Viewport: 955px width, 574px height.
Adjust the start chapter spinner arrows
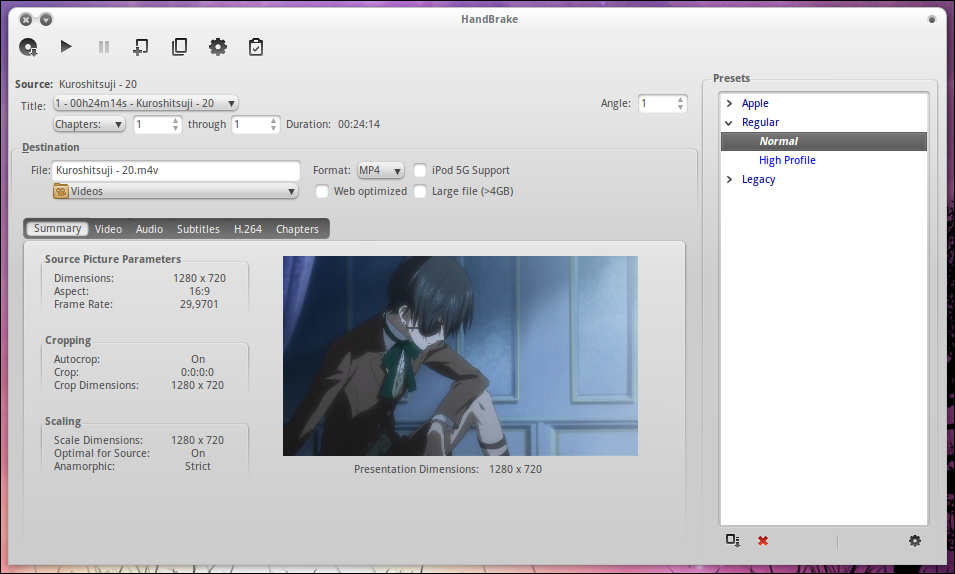[x=175, y=124]
